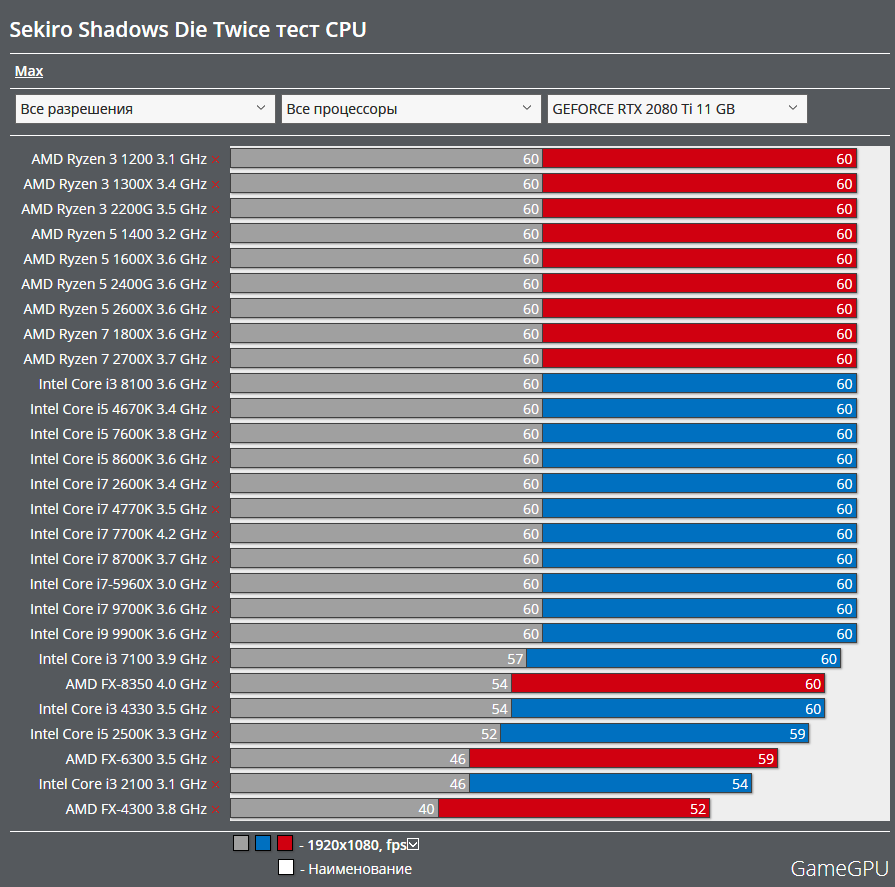The width and height of the screenshot is (895, 887).
Task: Remove Intel Core i7 8700K using X icon
Action: (215, 559)
